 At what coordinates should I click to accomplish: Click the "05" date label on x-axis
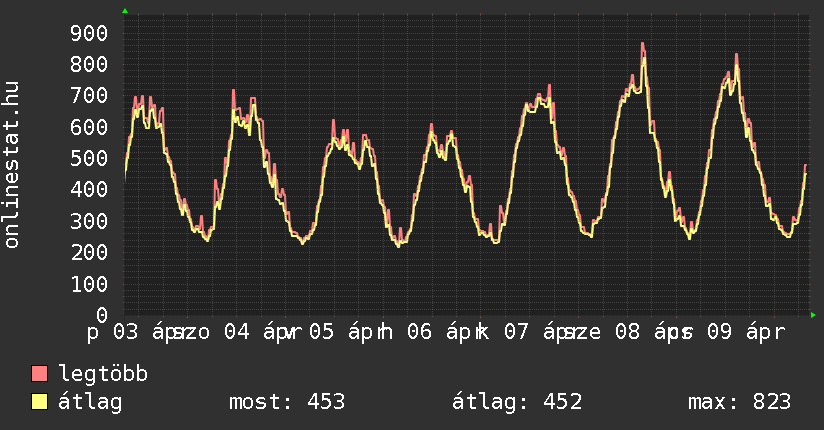[321, 332]
